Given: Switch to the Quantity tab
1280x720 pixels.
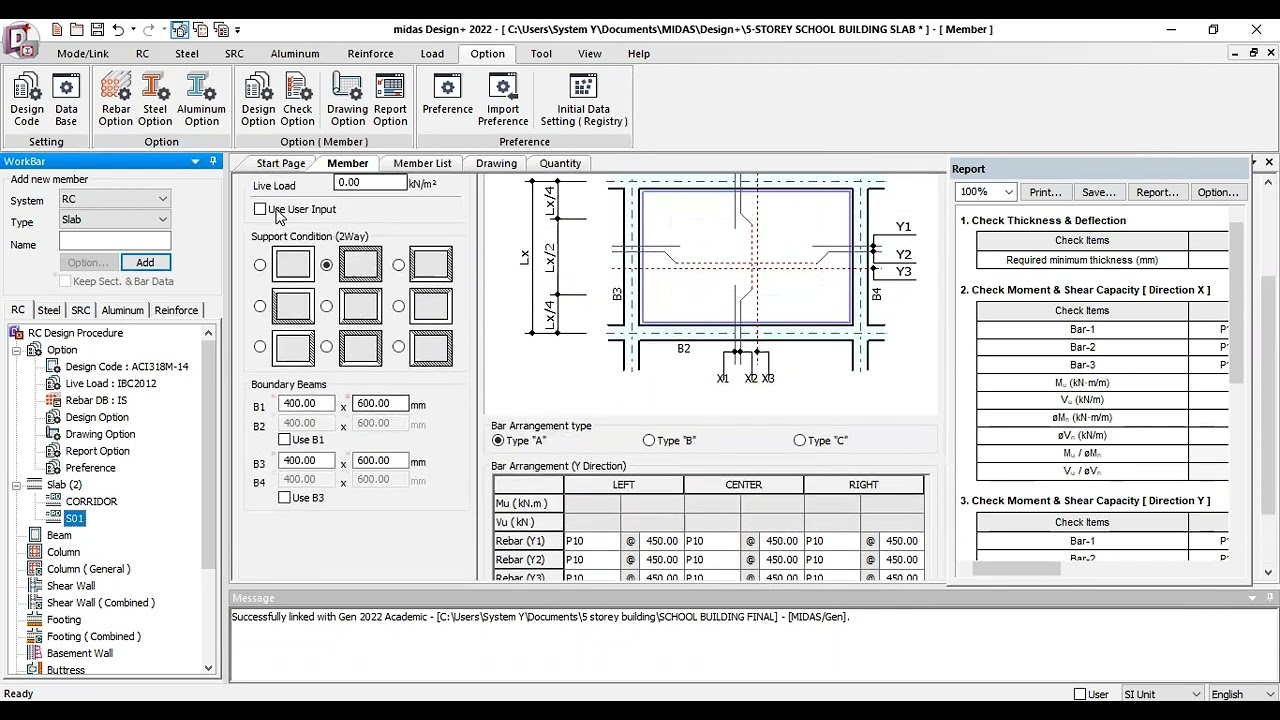Looking at the screenshot, I should [560, 163].
